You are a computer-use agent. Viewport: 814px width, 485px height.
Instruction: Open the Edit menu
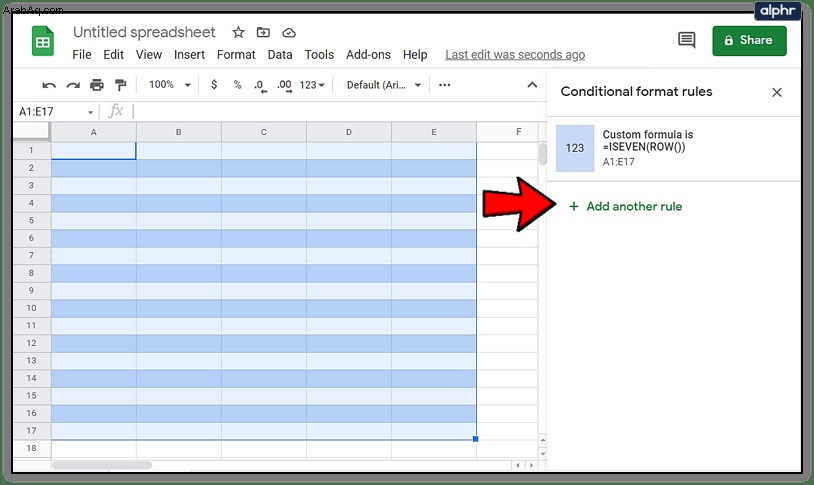(x=113, y=55)
